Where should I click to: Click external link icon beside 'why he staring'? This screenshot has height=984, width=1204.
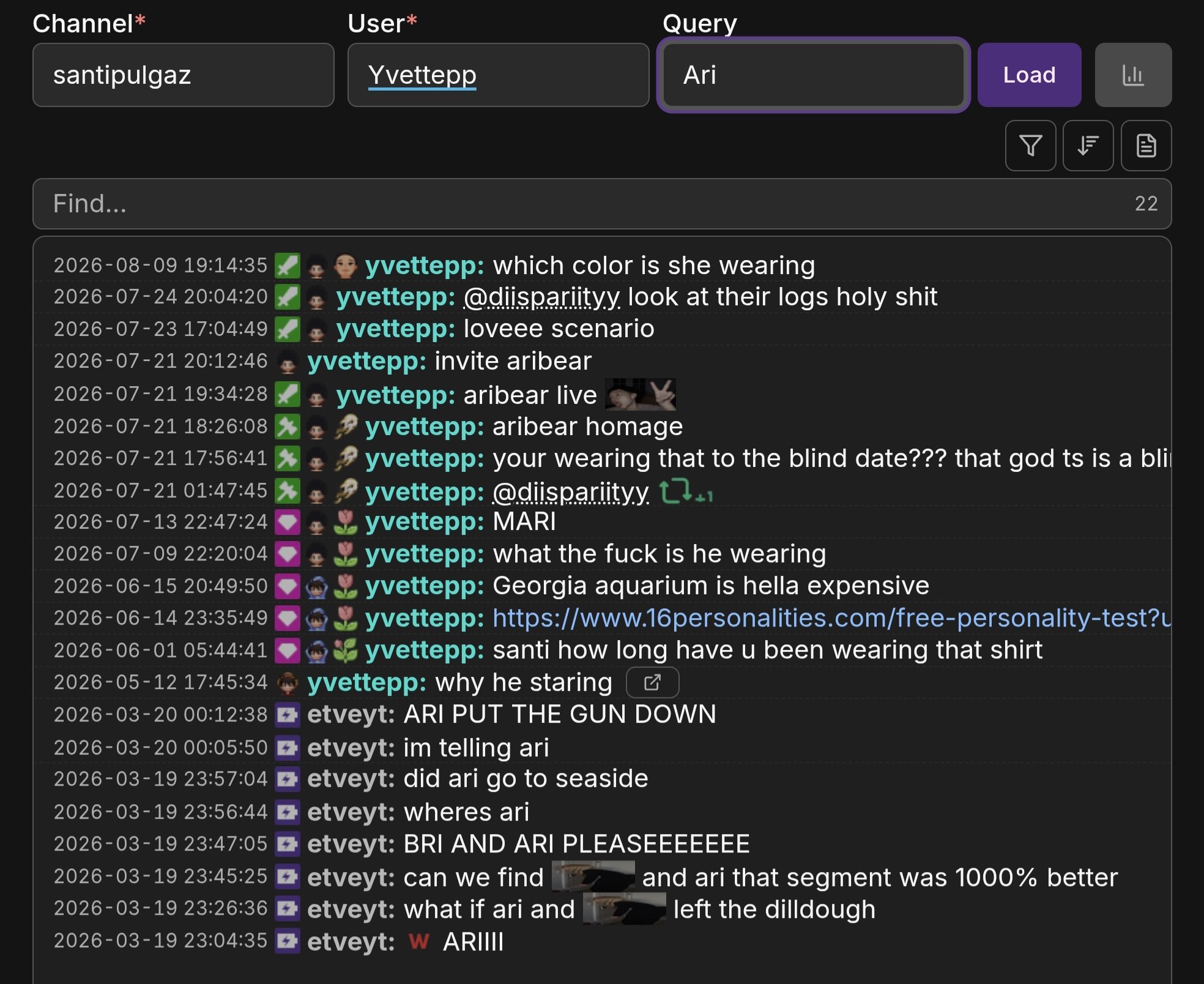652,682
